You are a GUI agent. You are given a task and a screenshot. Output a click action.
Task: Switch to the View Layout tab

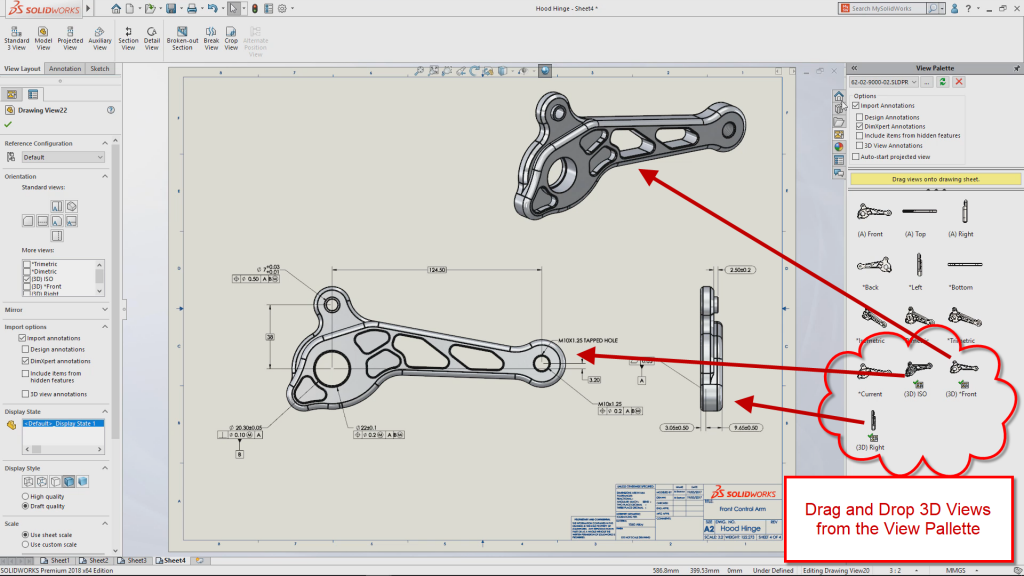22,69
